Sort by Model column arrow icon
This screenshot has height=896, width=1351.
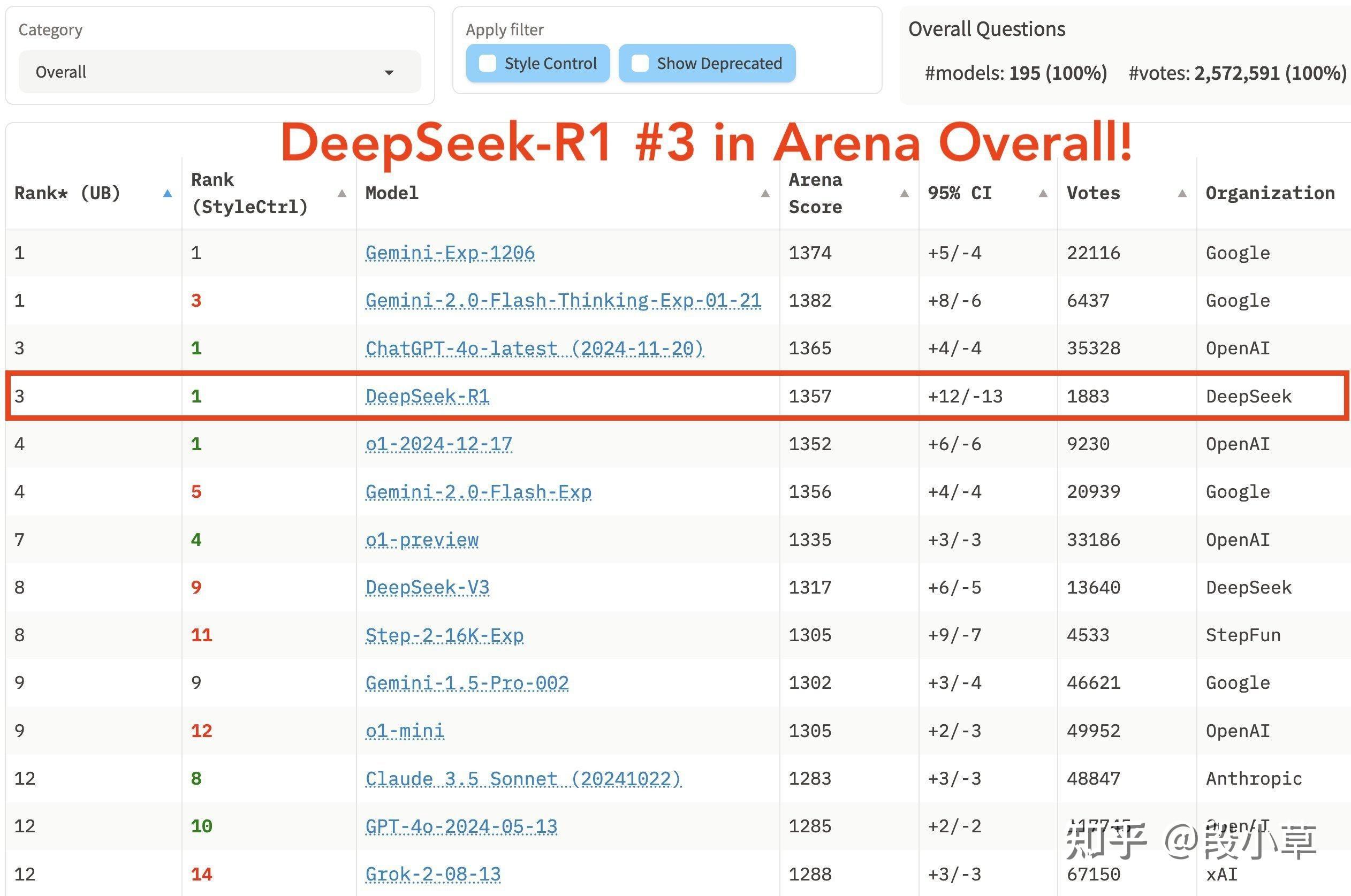coord(765,193)
